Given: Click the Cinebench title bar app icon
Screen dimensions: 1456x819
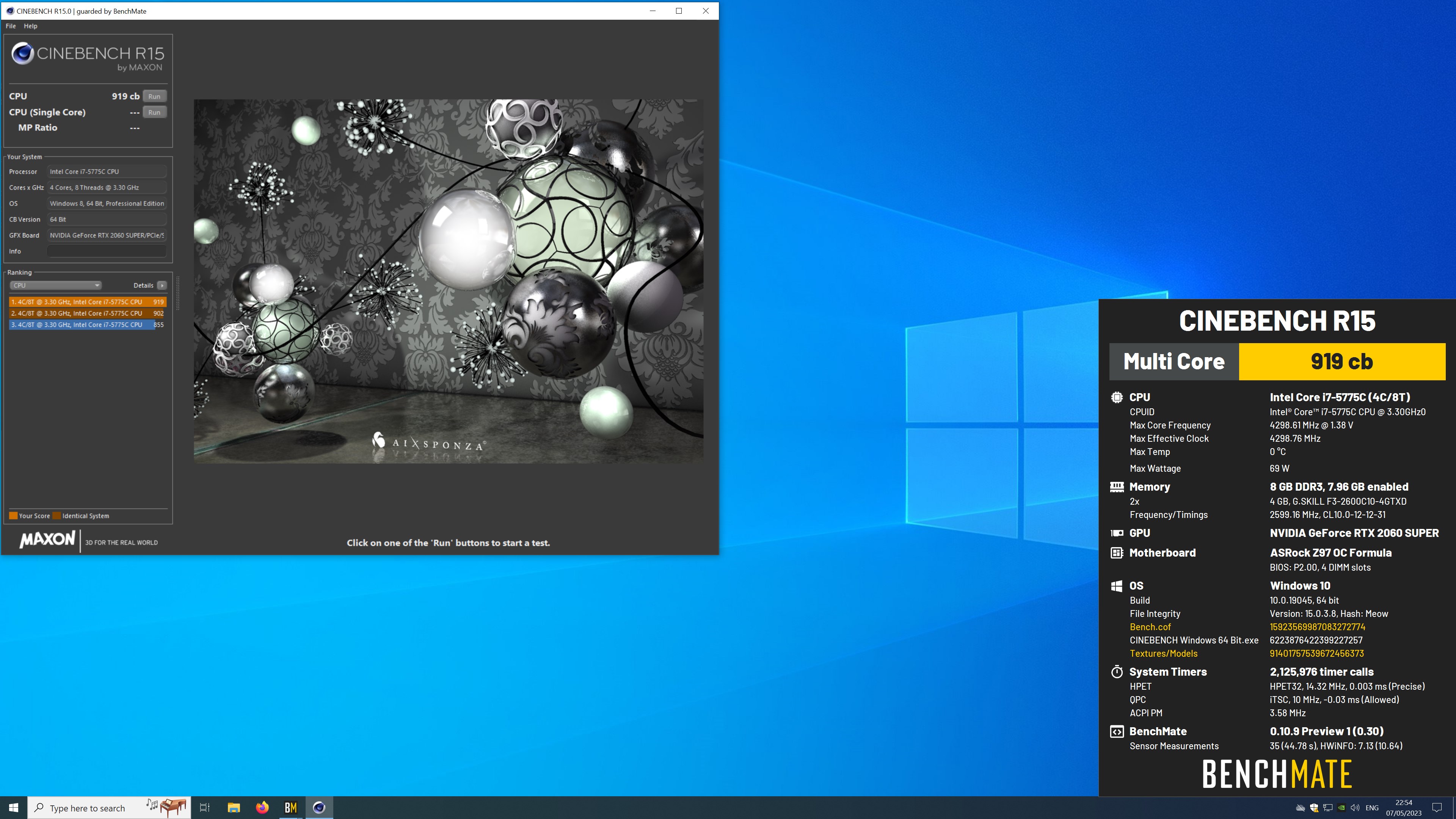Looking at the screenshot, I should (9, 11).
